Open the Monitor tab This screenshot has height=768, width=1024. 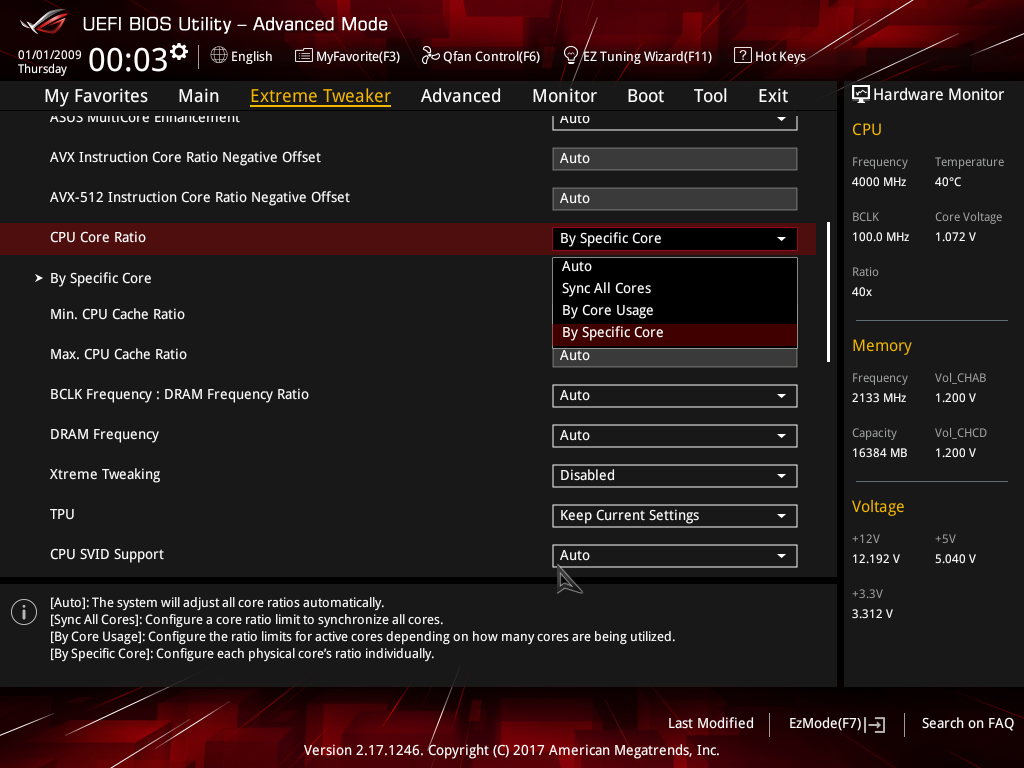coord(564,96)
